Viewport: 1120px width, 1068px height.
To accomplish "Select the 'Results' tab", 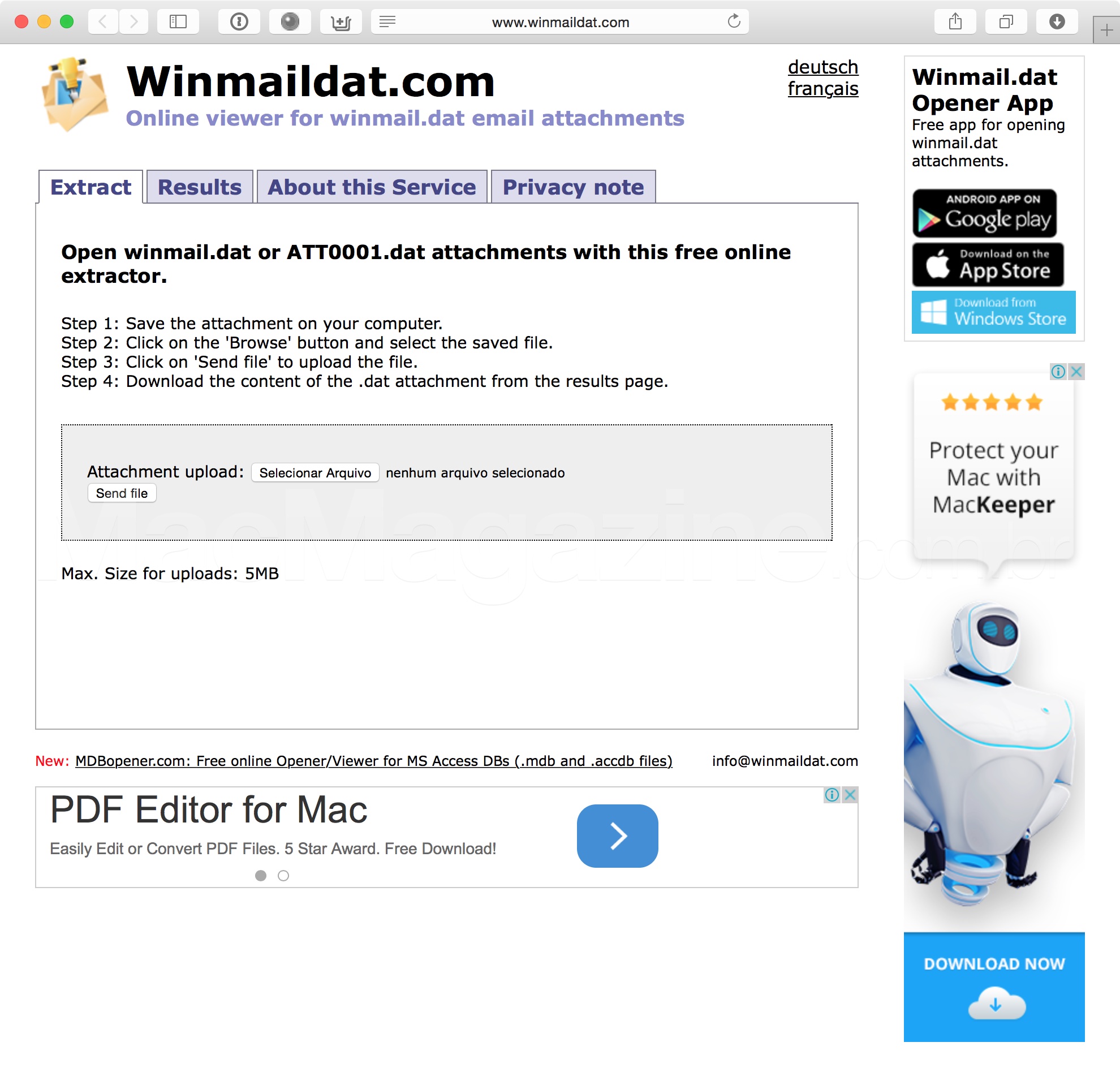I will click(x=199, y=187).
